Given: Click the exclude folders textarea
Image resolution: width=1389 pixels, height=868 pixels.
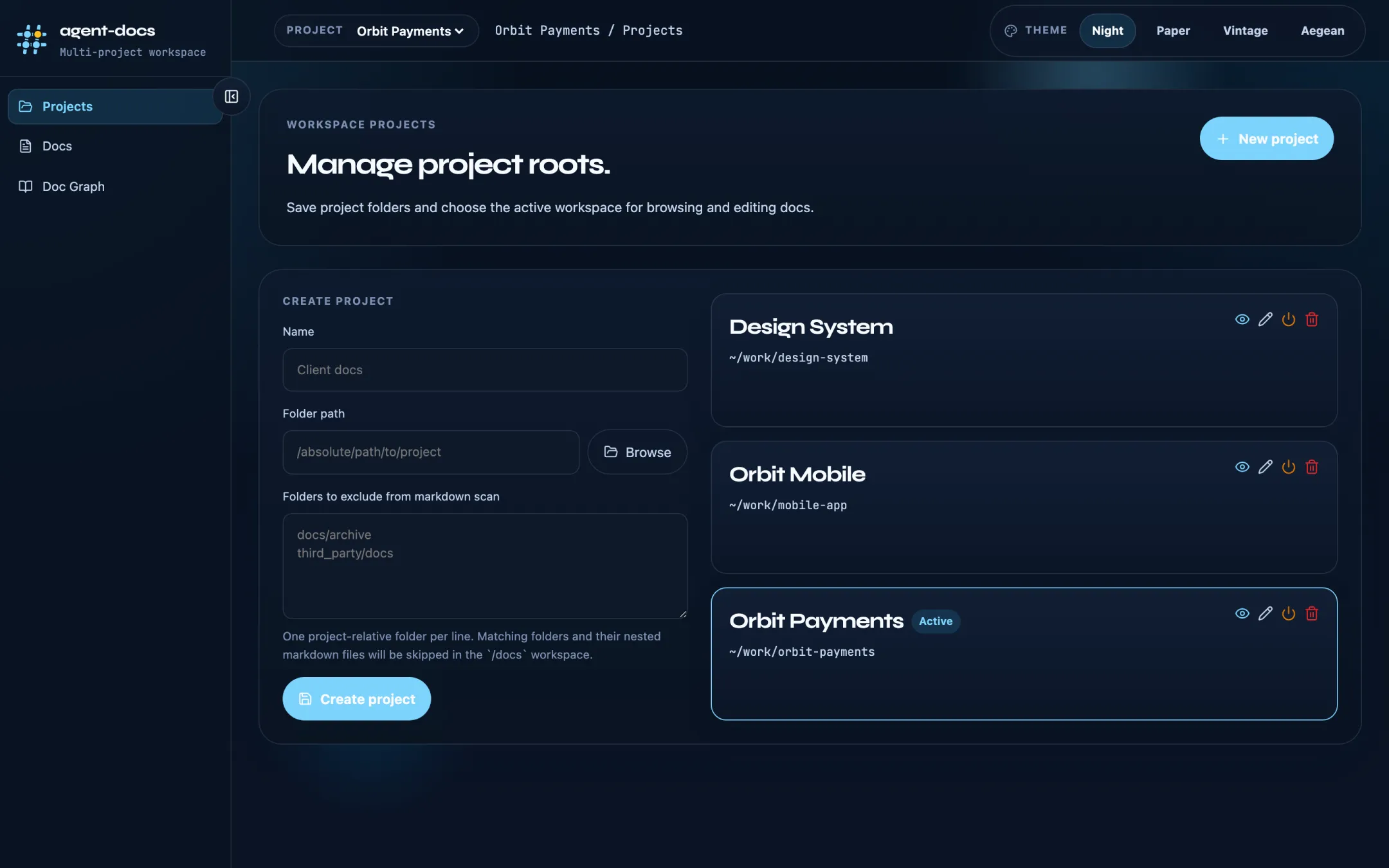Looking at the screenshot, I should (x=485, y=566).
